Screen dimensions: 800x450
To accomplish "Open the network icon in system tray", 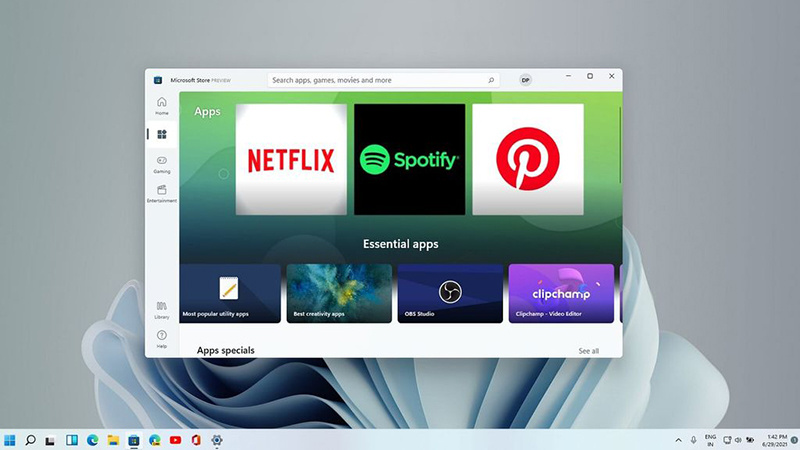I will [x=727, y=440].
